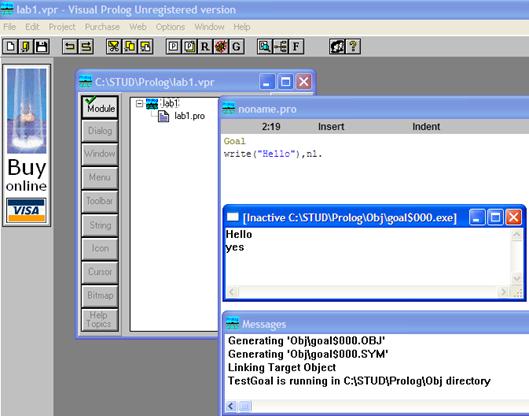The height and width of the screenshot is (416, 529).
Task: Maximize the goal$000.exe output window
Action: click(495, 217)
